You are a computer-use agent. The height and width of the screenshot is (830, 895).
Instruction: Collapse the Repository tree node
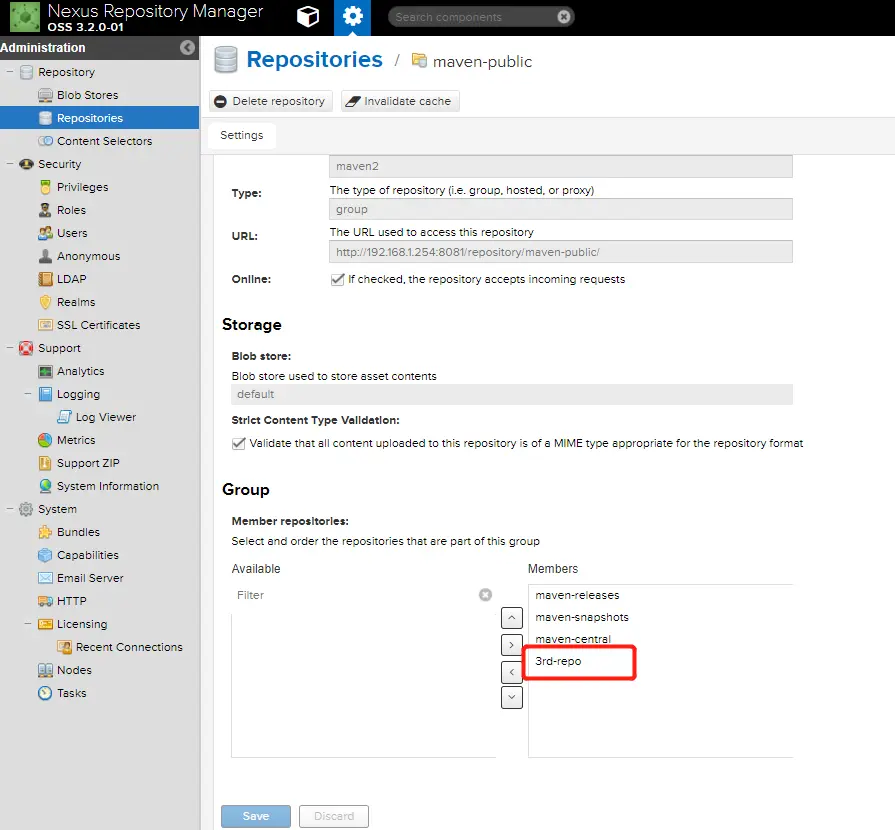point(10,72)
